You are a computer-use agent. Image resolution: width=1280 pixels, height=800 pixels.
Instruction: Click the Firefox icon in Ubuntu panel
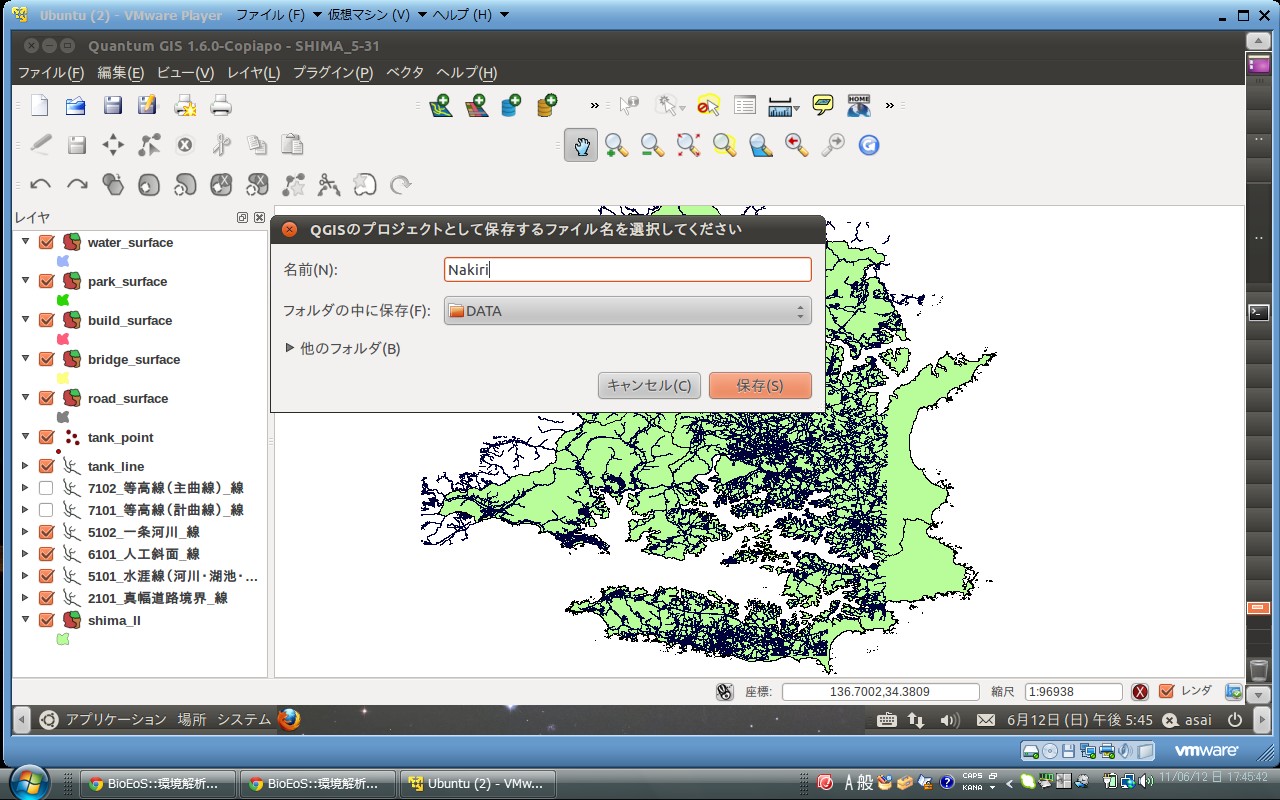point(289,719)
